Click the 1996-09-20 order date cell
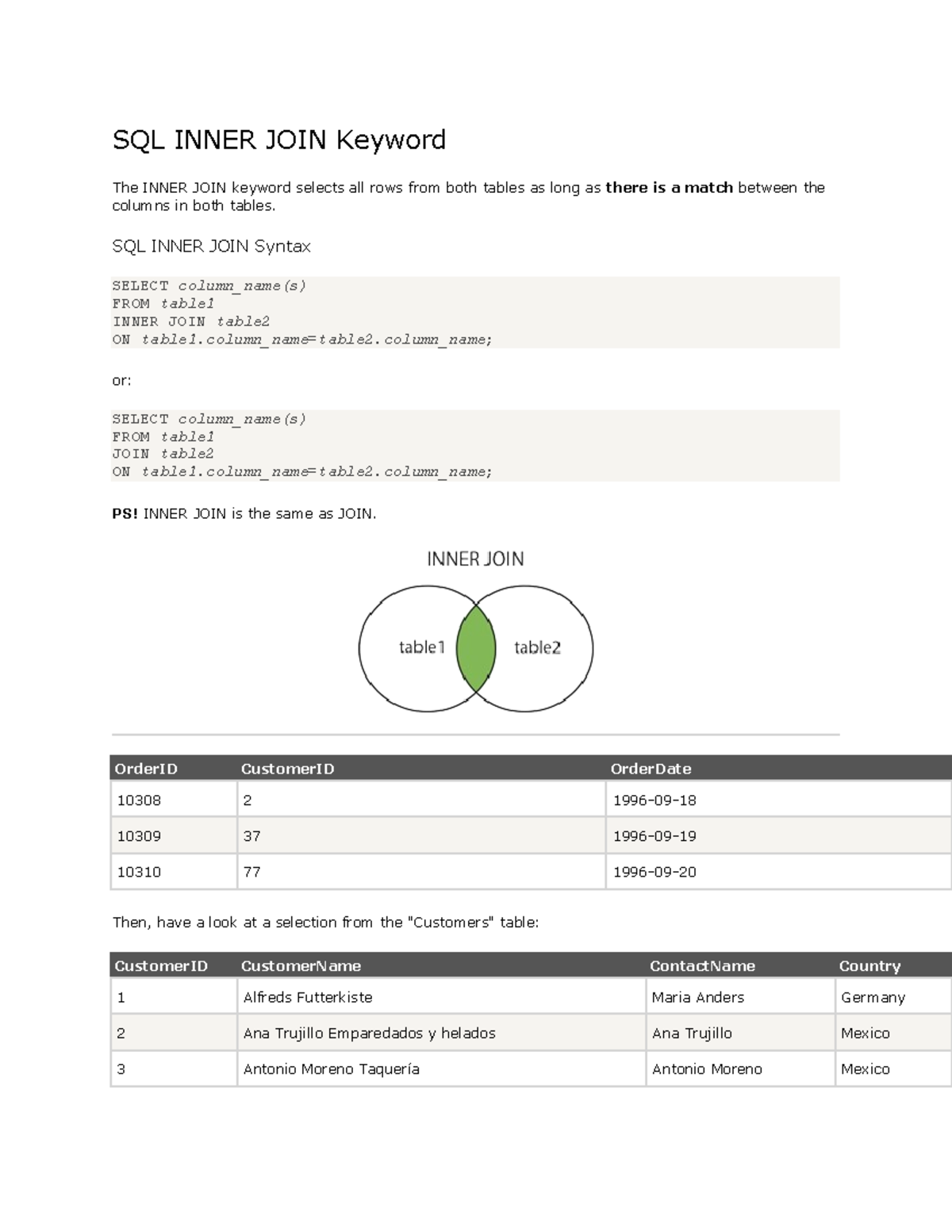952x1232 pixels. pos(654,871)
